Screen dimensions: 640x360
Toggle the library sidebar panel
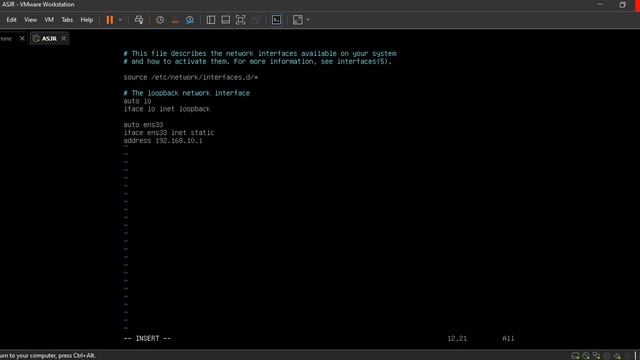click(211, 20)
